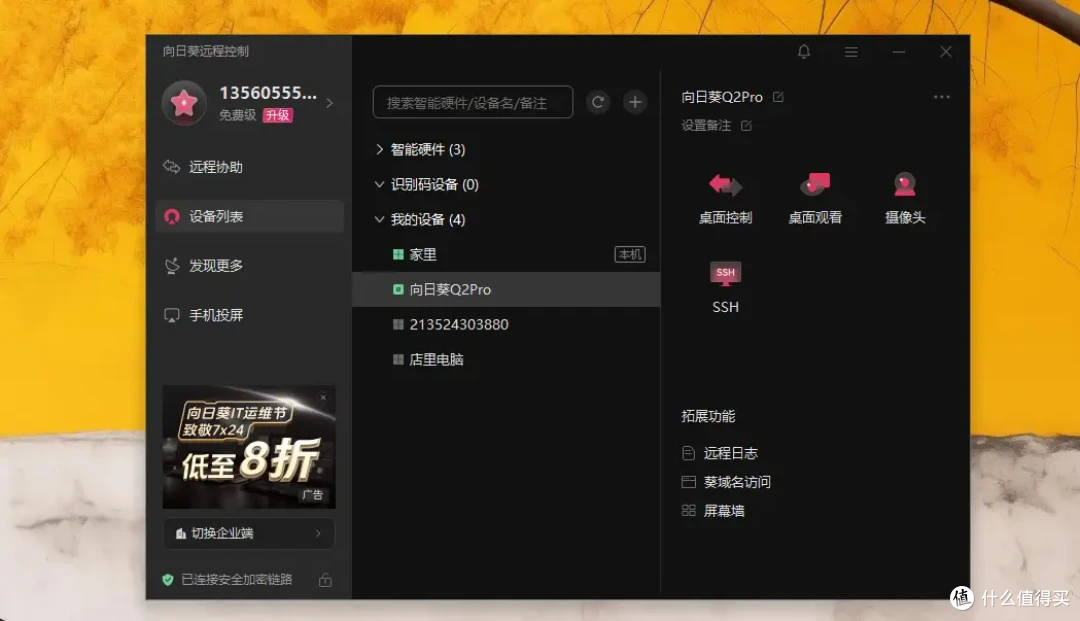Select 设备列表 in sidebar
The height and width of the screenshot is (621, 1080).
[249, 216]
